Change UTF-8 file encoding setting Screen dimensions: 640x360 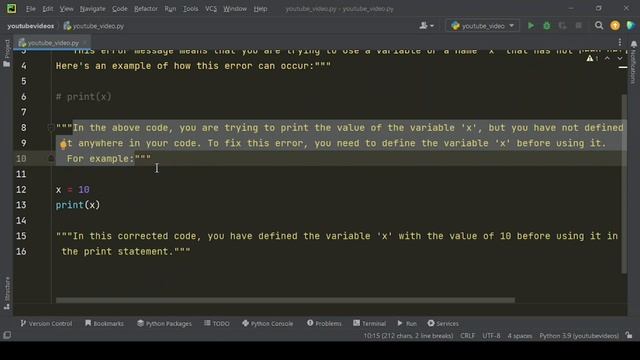[x=491, y=336]
